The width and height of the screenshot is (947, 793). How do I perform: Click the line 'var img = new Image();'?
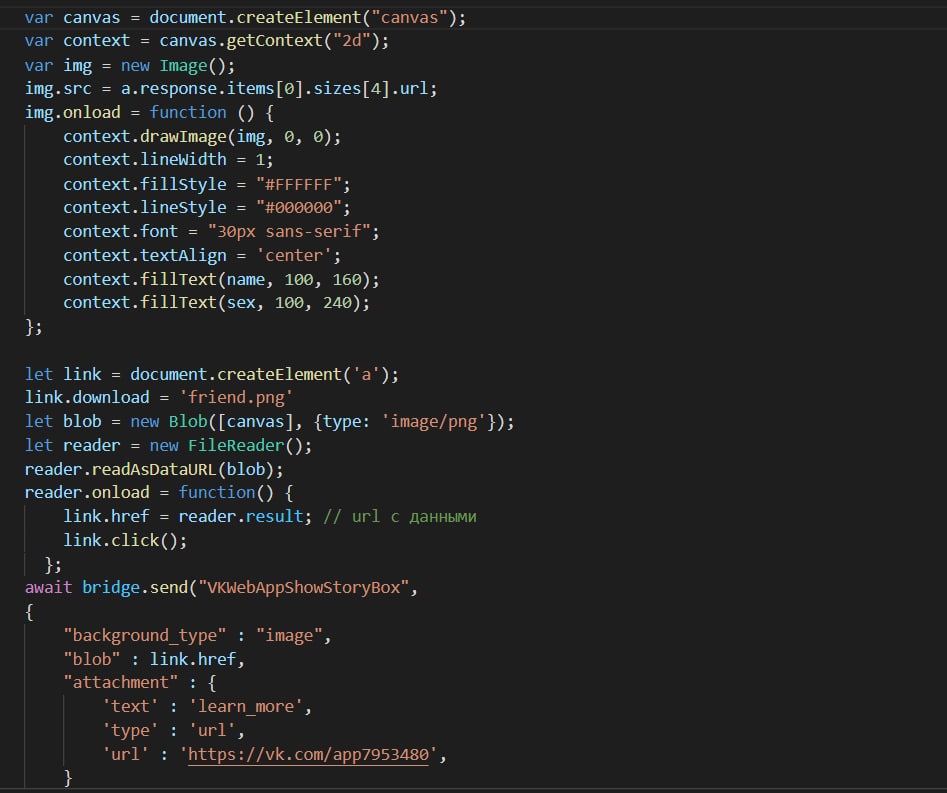coord(129,65)
